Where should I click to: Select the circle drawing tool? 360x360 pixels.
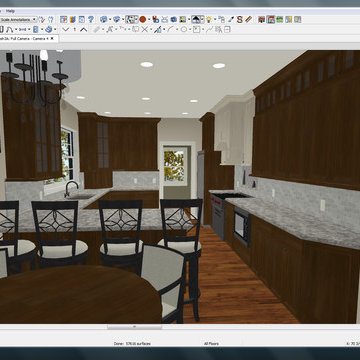click(x=184, y=29)
